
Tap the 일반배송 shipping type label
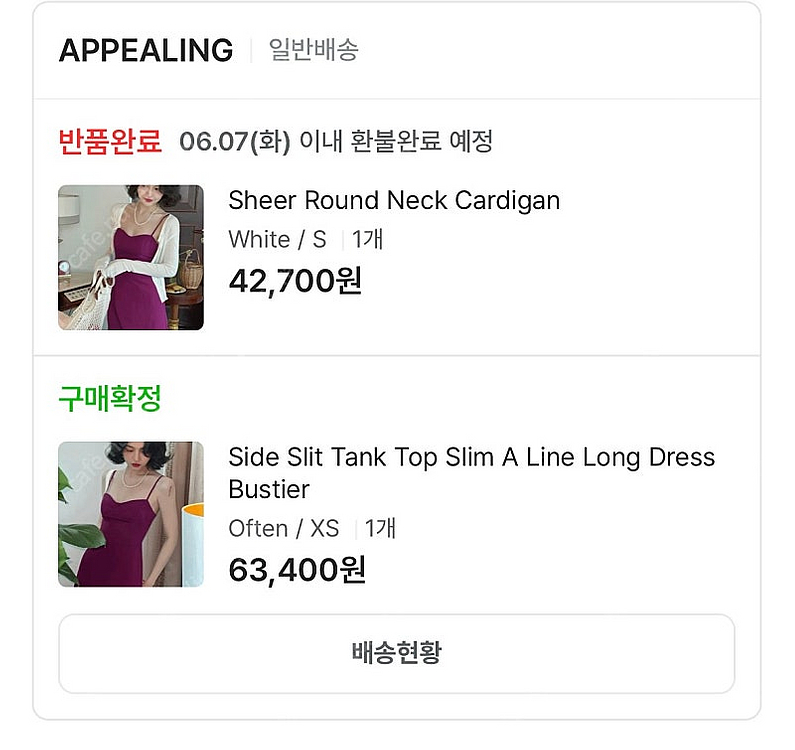pos(313,50)
